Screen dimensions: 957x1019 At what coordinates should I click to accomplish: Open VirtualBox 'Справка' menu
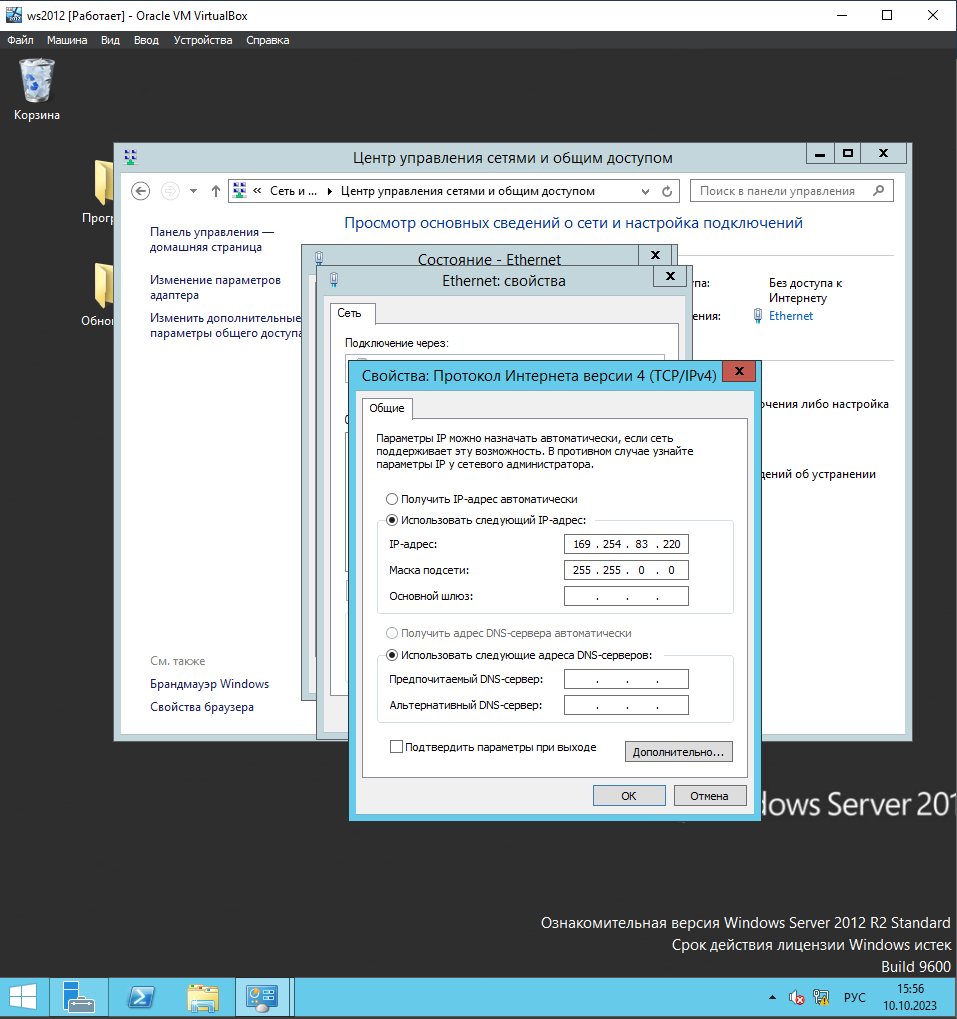[268, 40]
